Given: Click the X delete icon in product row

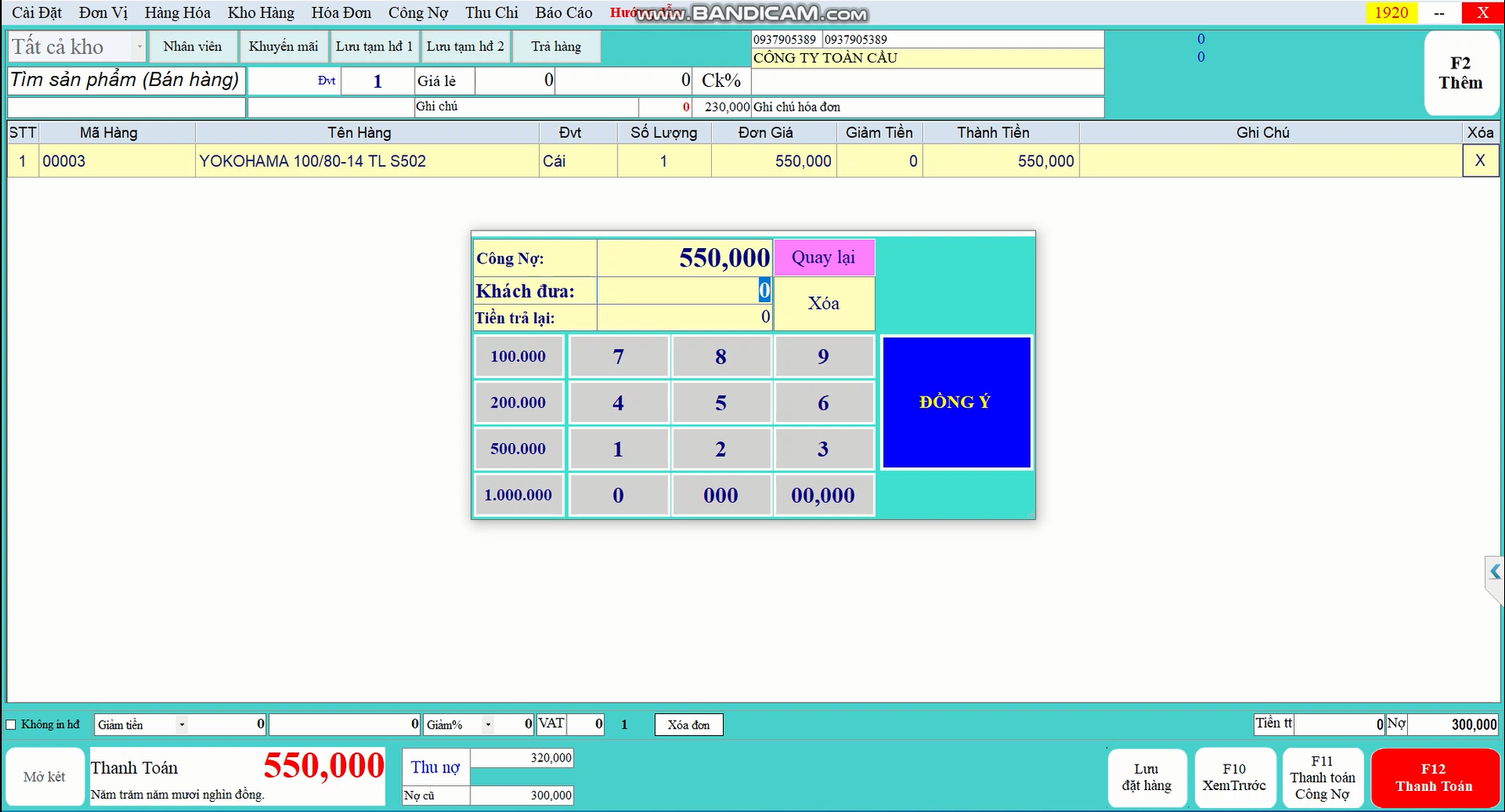Looking at the screenshot, I should pyautogui.click(x=1480, y=160).
